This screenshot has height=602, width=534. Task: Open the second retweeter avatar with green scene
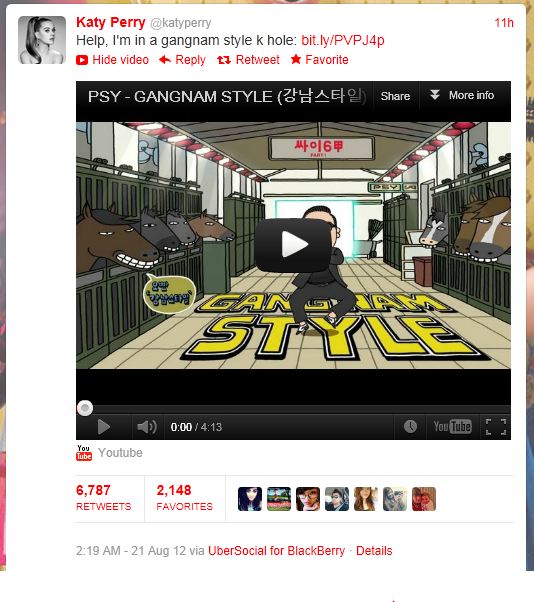point(279,499)
